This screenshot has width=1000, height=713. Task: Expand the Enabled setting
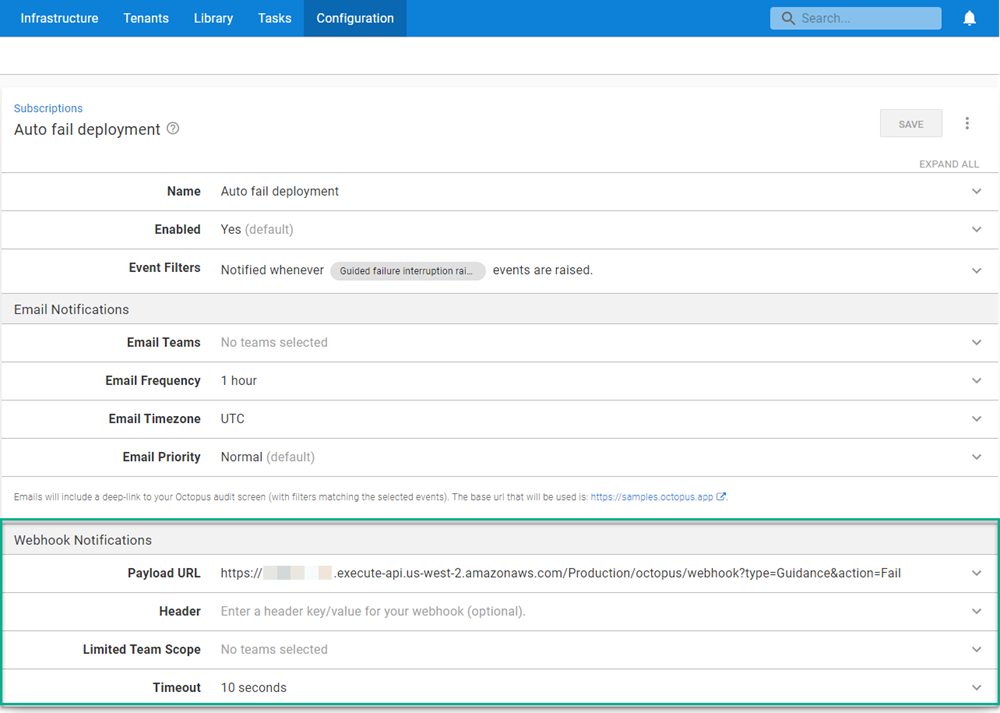click(977, 229)
